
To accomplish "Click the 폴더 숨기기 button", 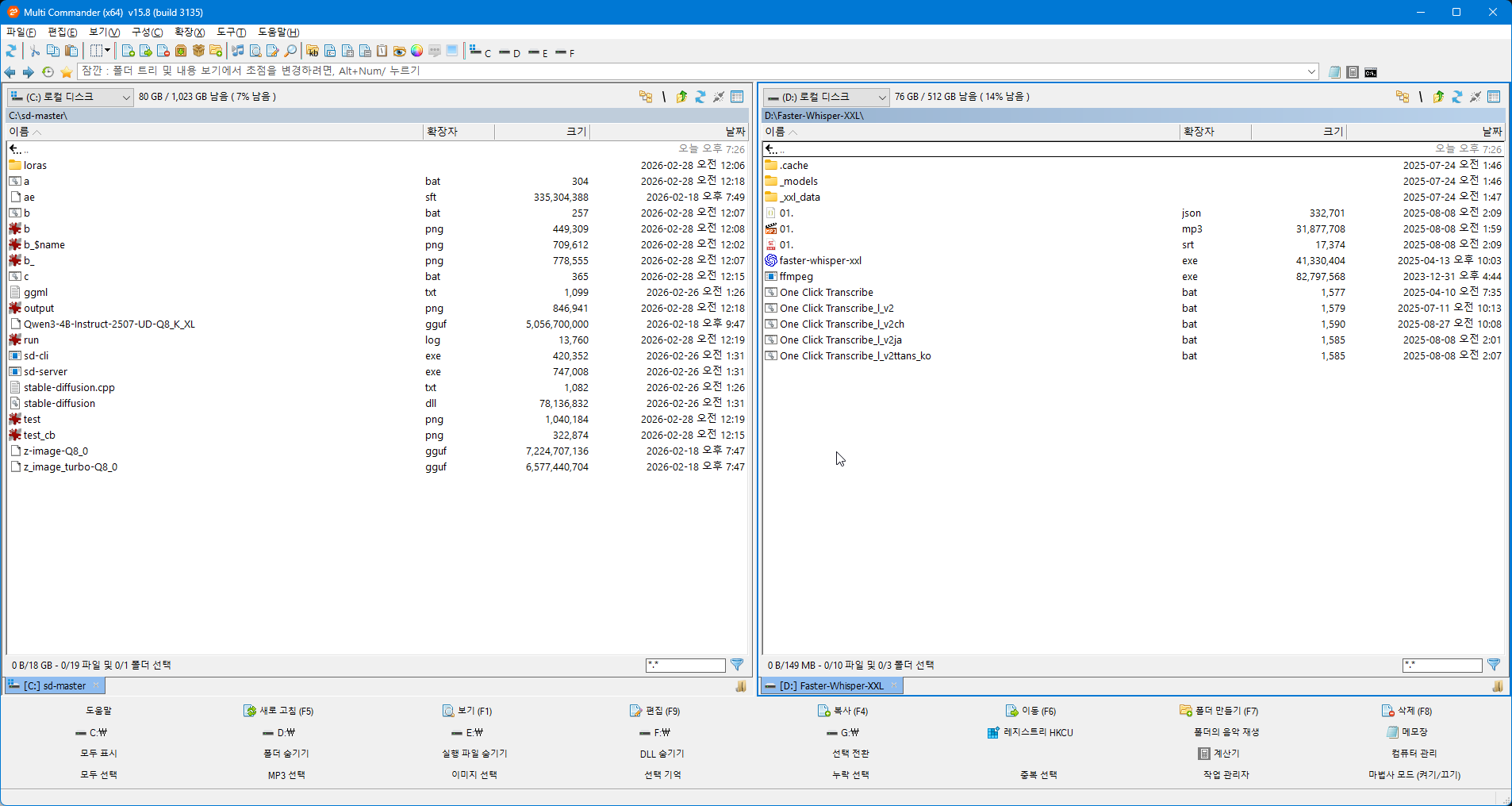I will (x=286, y=754).
